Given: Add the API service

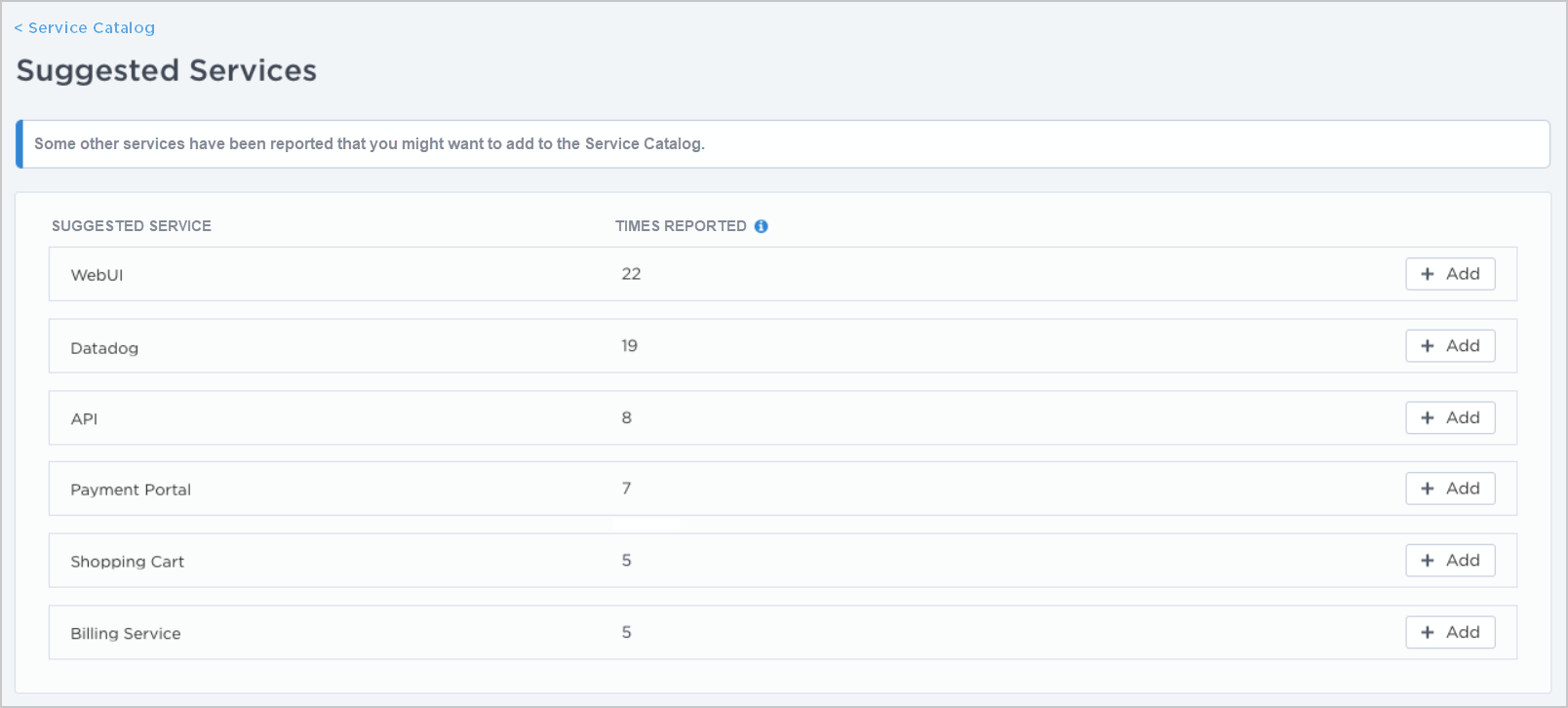Looking at the screenshot, I should pyautogui.click(x=1450, y=417).
